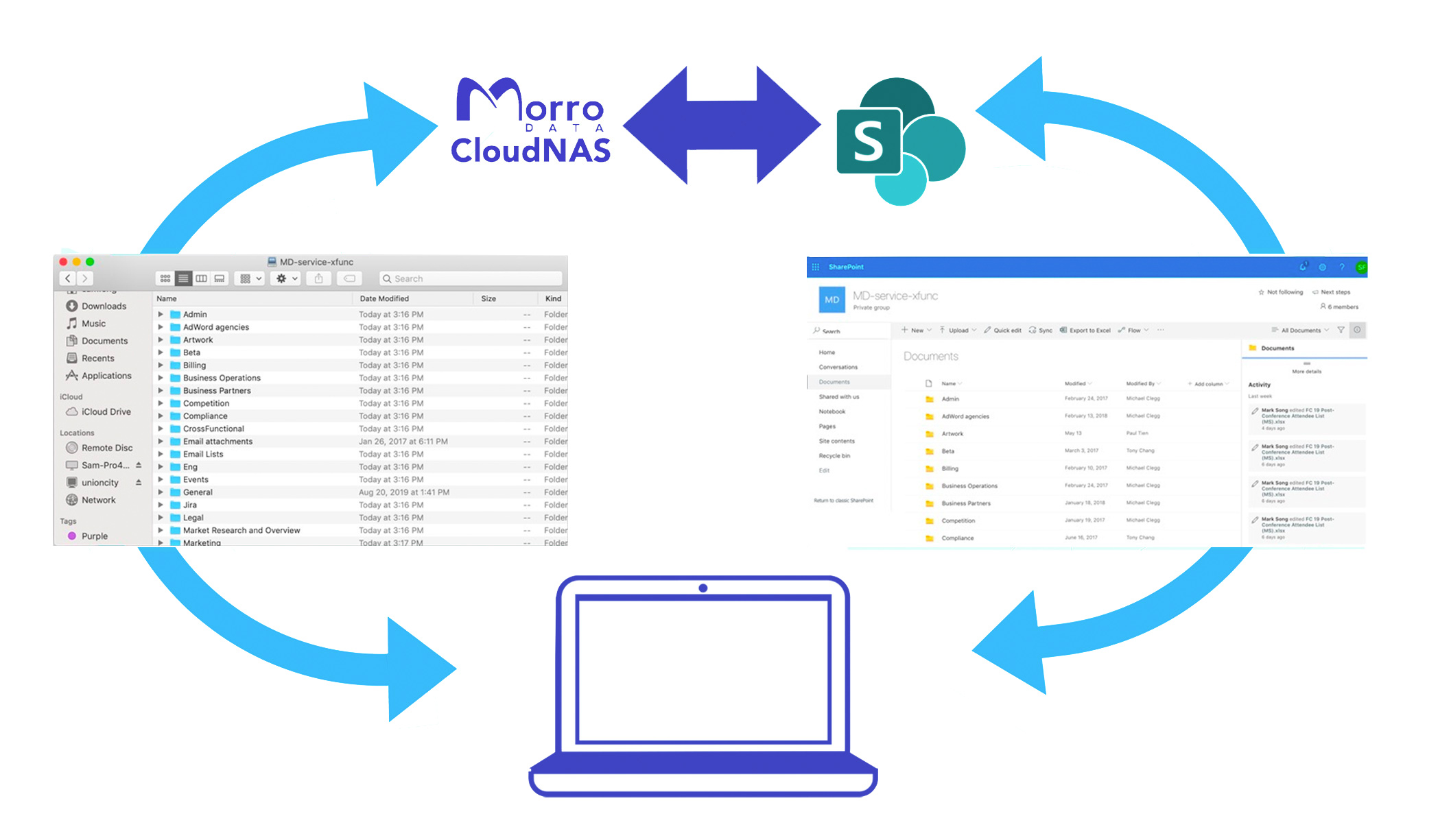The image size is (1438, 840).
Task: Switch Finder to icon view
Action: click(x=165, y=278)
